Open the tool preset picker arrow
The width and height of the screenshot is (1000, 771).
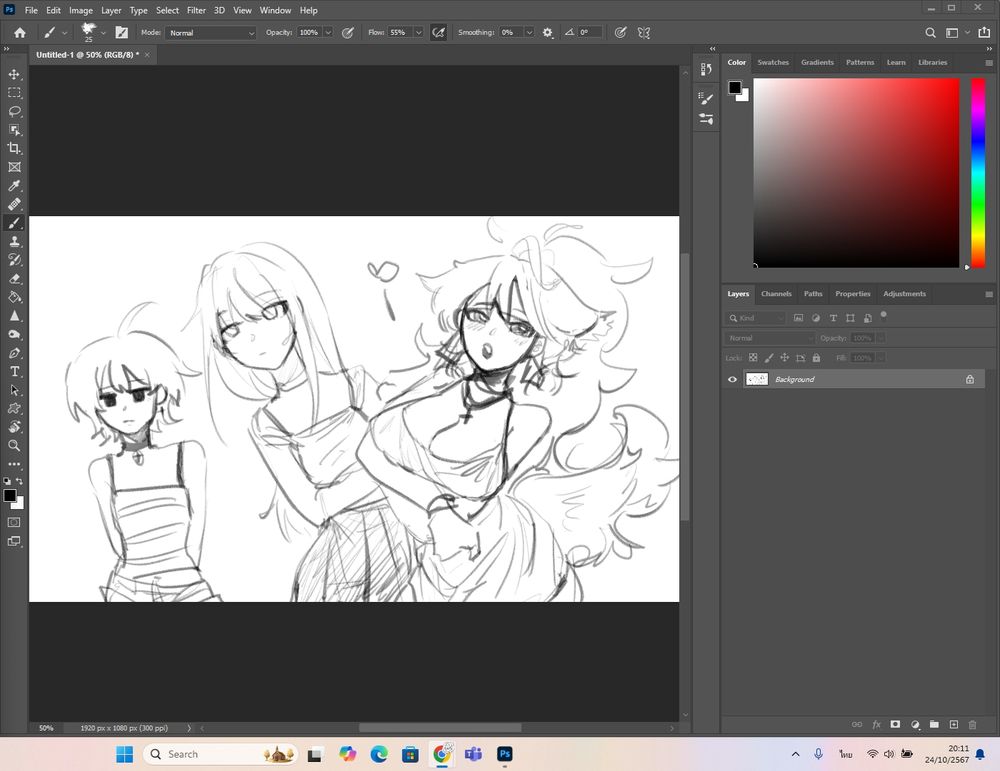(64, 33)
